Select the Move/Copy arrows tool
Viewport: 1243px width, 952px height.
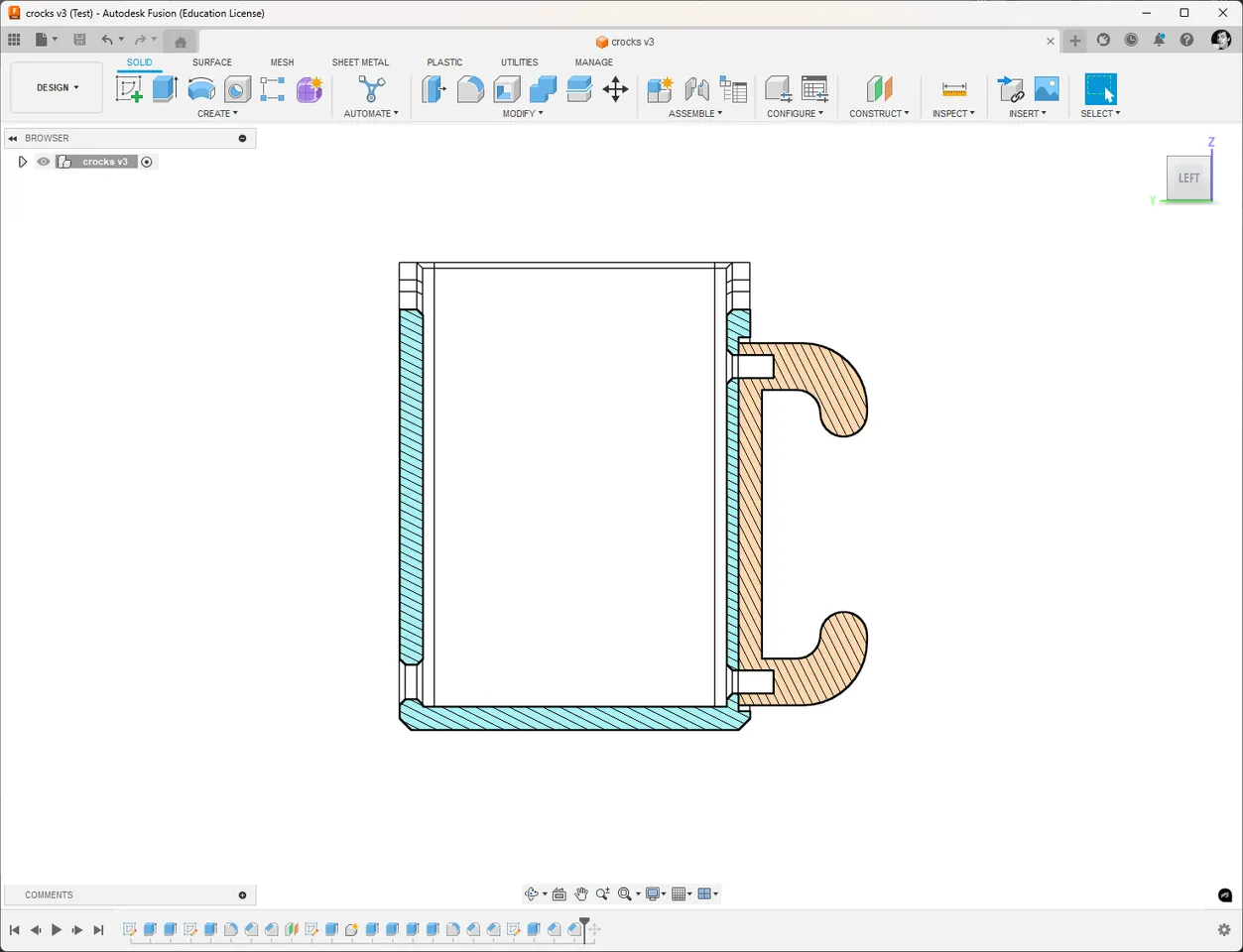pos(615,89)
